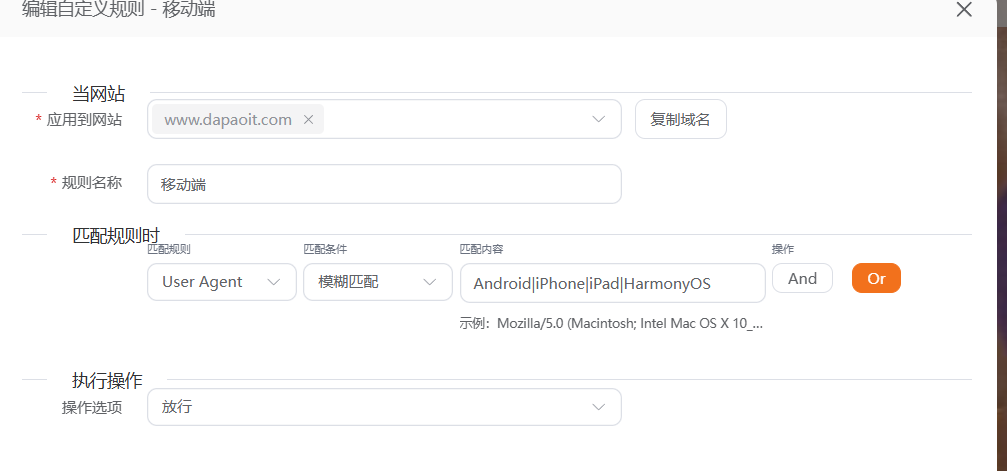This screenshot has width=1007, height=471.
Task: Open the User Agent match rule dropdown
Action: [222, 281]
